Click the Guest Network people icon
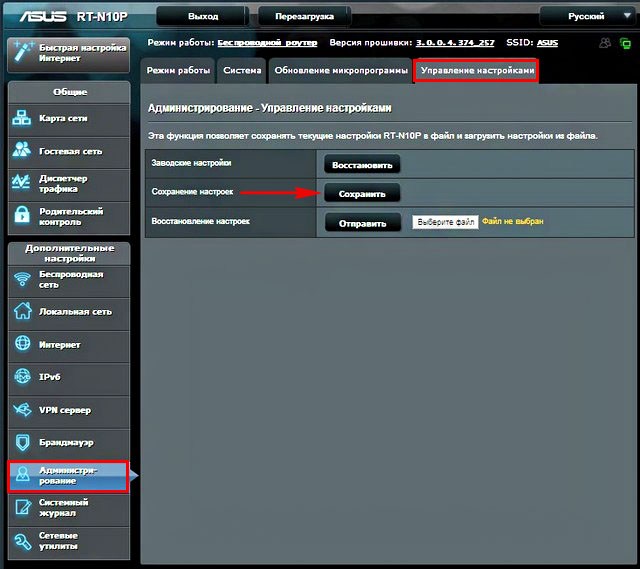Screen dimensions: 640x569 21,150
